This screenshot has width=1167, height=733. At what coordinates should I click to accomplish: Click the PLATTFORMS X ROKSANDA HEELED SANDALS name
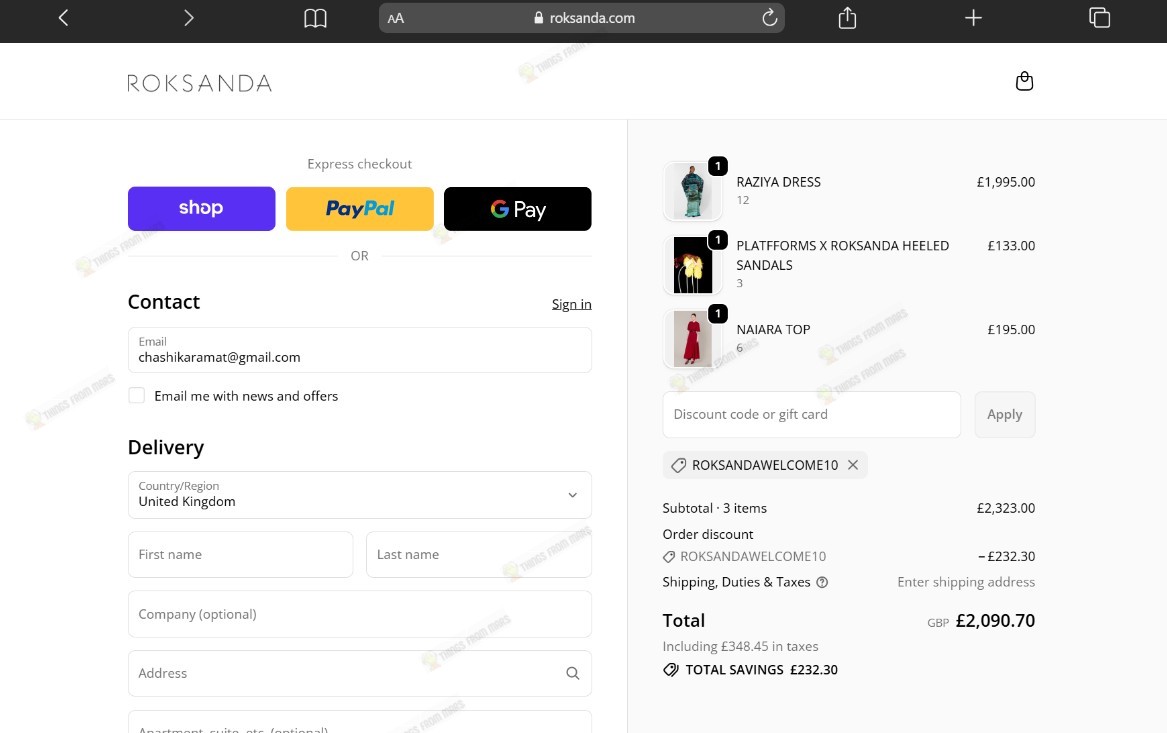[x=843, y=255]
